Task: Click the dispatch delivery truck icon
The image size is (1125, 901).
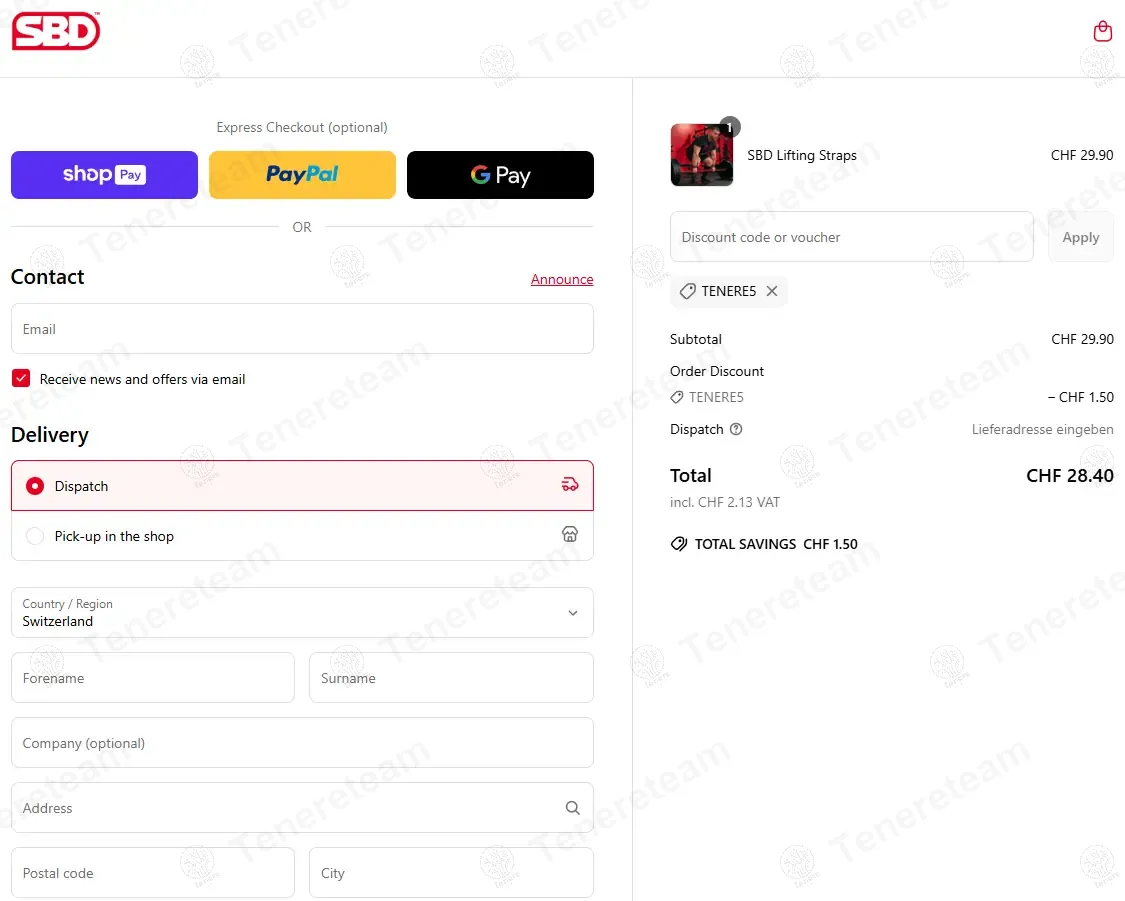Action: [570, 485]
